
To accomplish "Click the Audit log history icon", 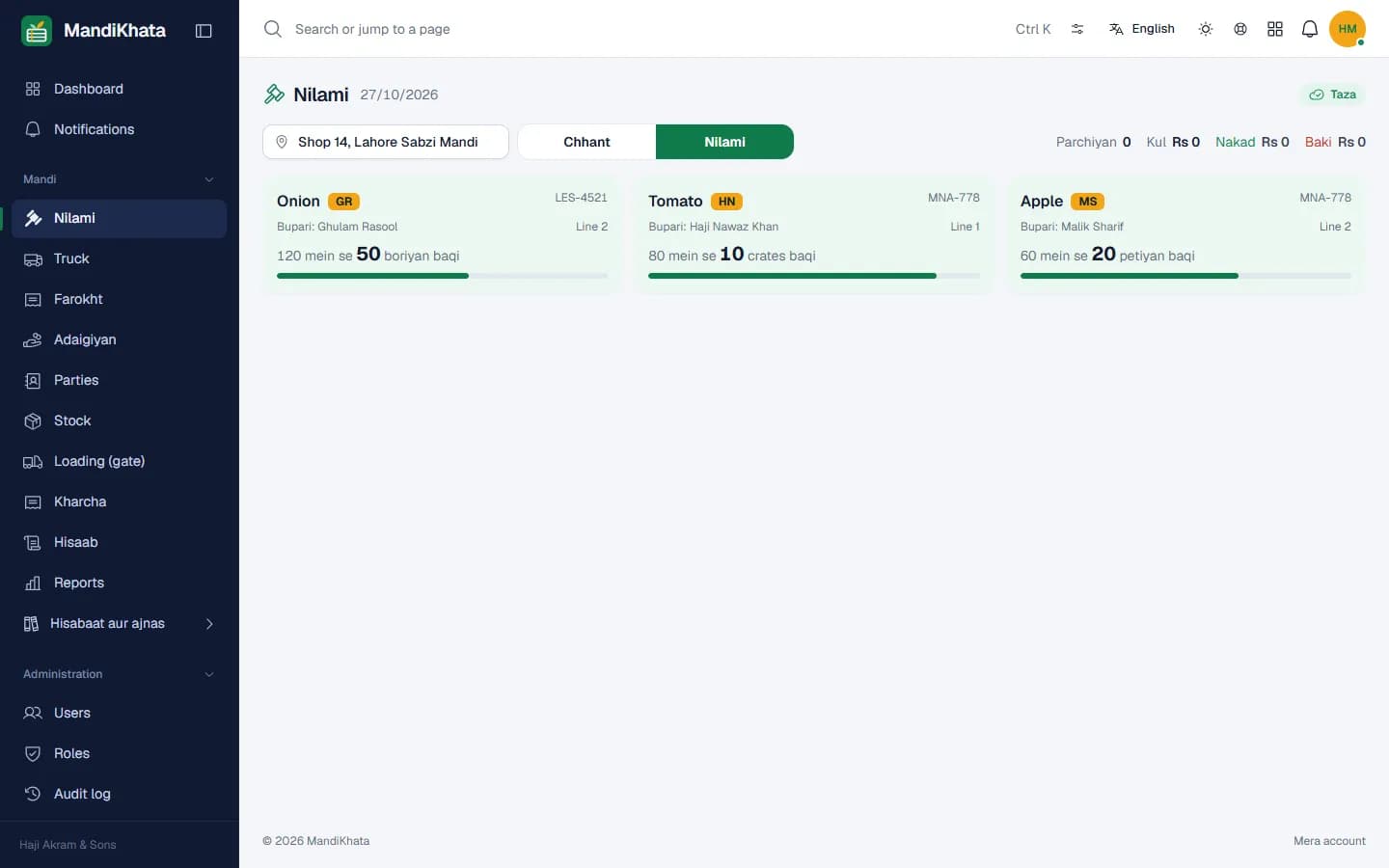I will [x=33, y=794].
